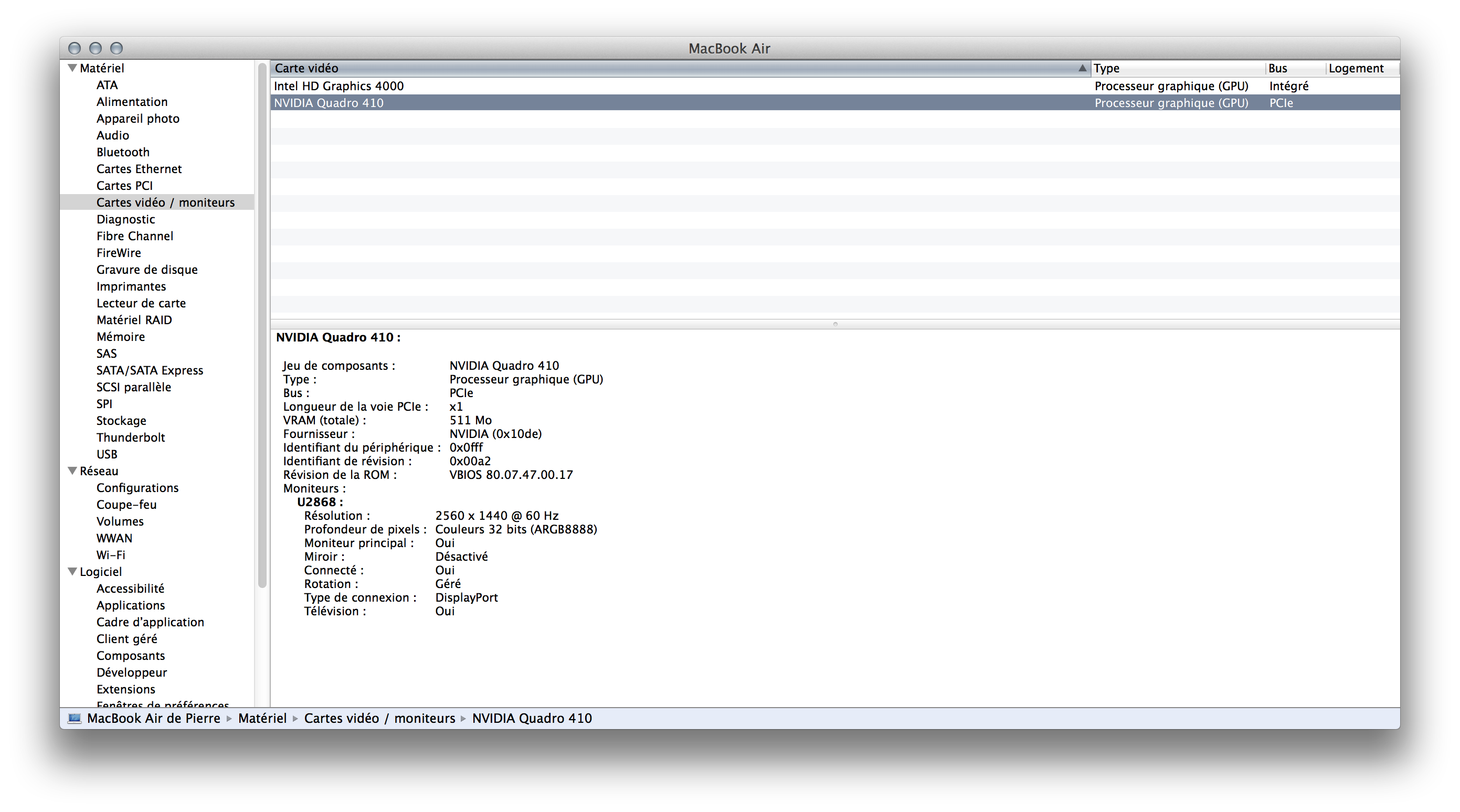Open SATA/SATA Express category
The height and width of the screenshot is (812, 1460).
tap(150, 370)
